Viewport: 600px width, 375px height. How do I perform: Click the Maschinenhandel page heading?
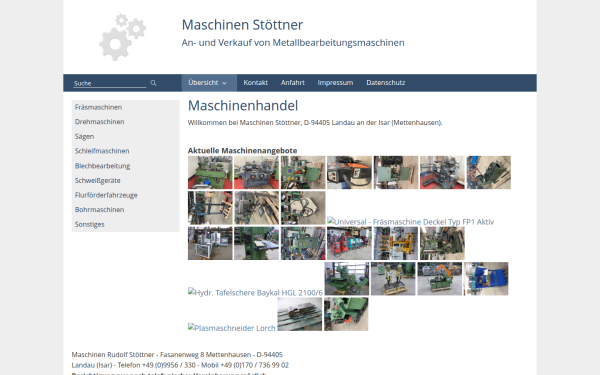(243, 106)
